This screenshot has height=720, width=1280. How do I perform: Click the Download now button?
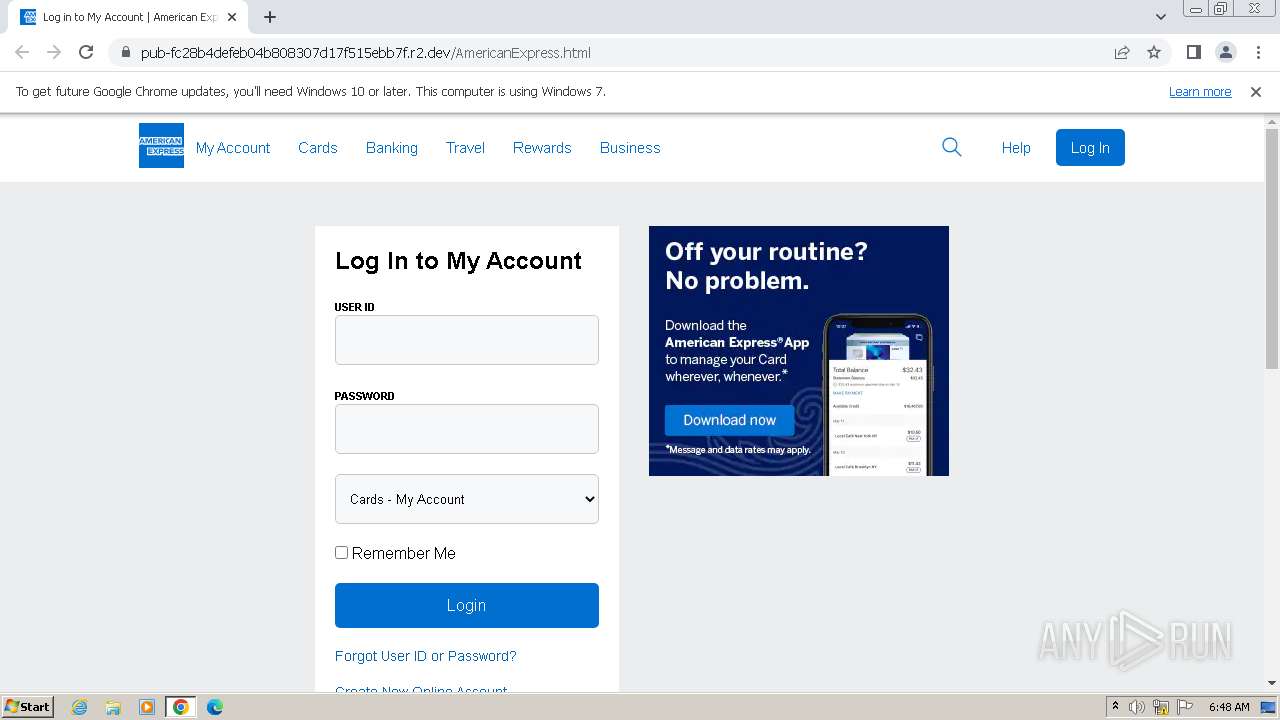[x=730, y=420]
